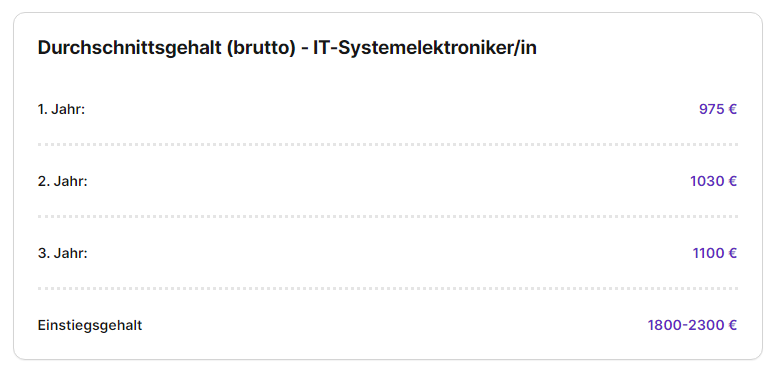Select the 1800-2300 € salary range
The height and width of the screenshot is (375, 775).
point(692,326)
